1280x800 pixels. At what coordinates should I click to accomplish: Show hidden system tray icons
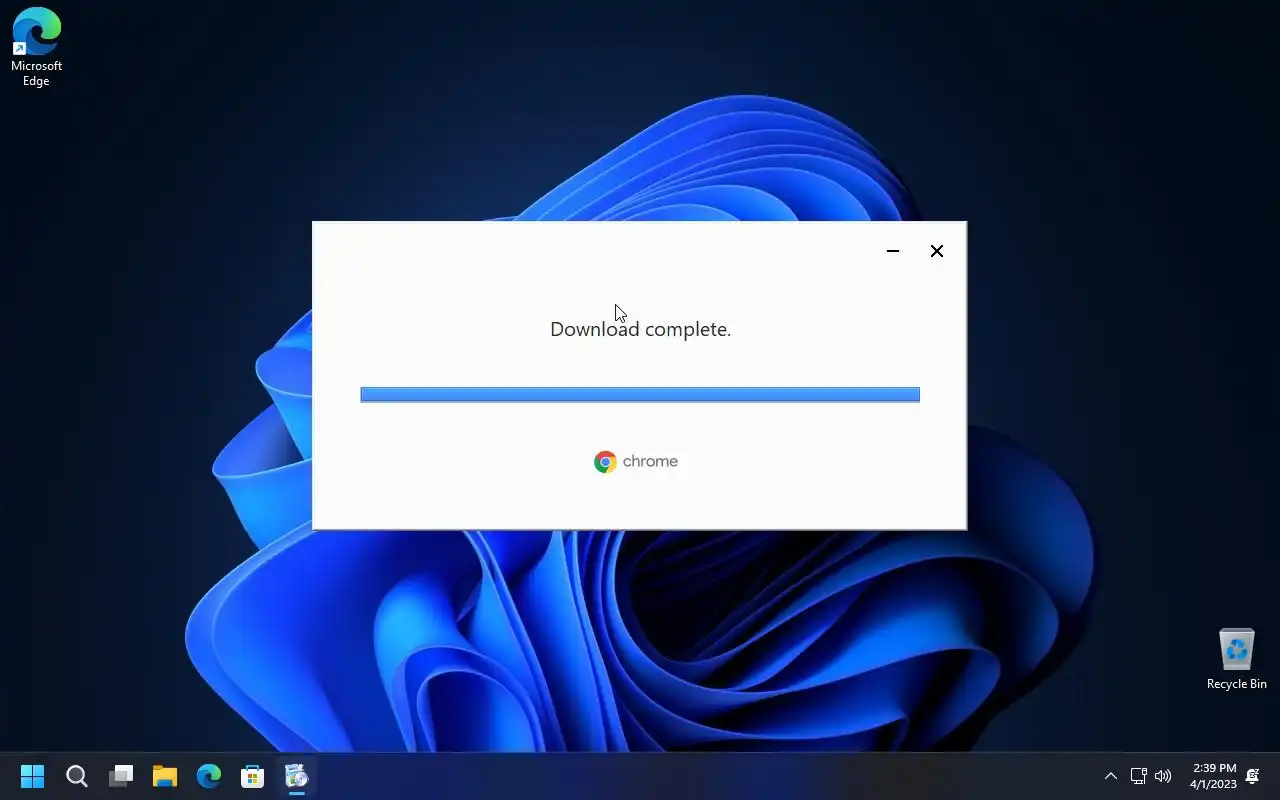pos(1110,776)
